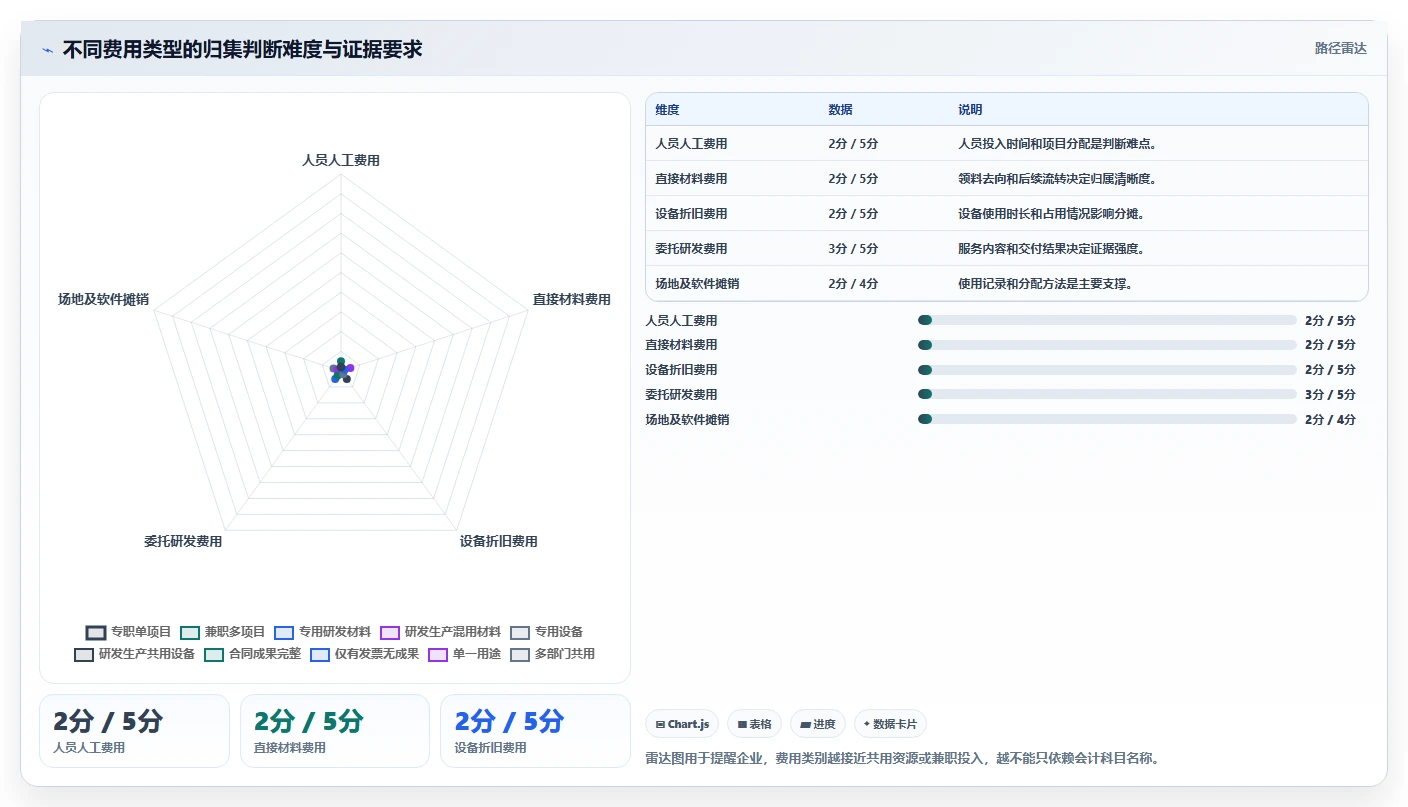
Task: Click the 3分 / 5分 progress value for 委托研发费用
Action: (x=1330, y=395)
